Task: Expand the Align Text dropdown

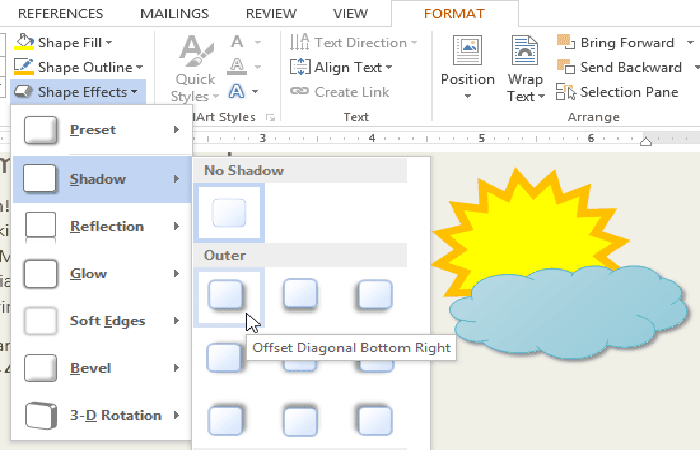Action: pos(389,67)
